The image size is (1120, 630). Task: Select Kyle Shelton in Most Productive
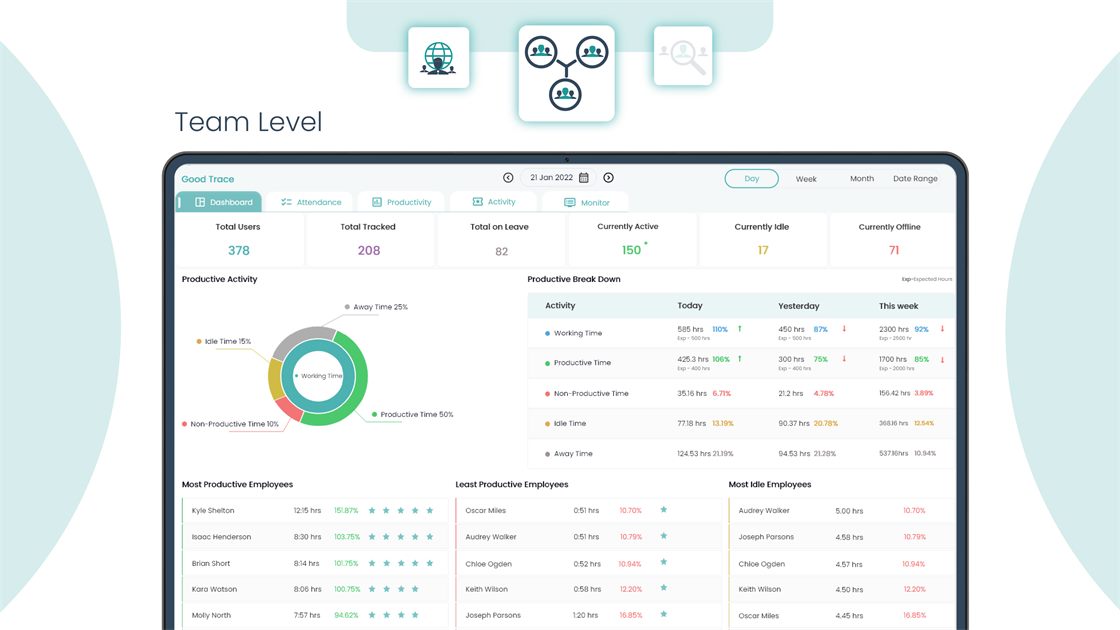[315, 511]
